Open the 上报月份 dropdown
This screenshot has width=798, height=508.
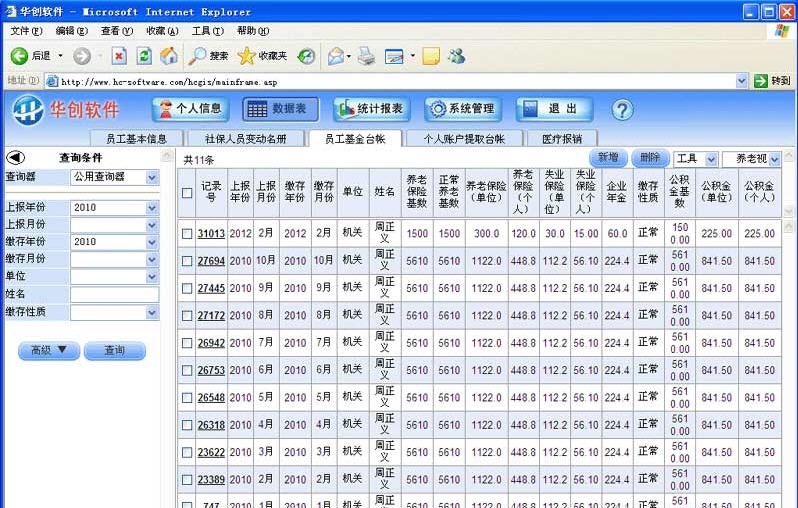(x=152, y=225)
